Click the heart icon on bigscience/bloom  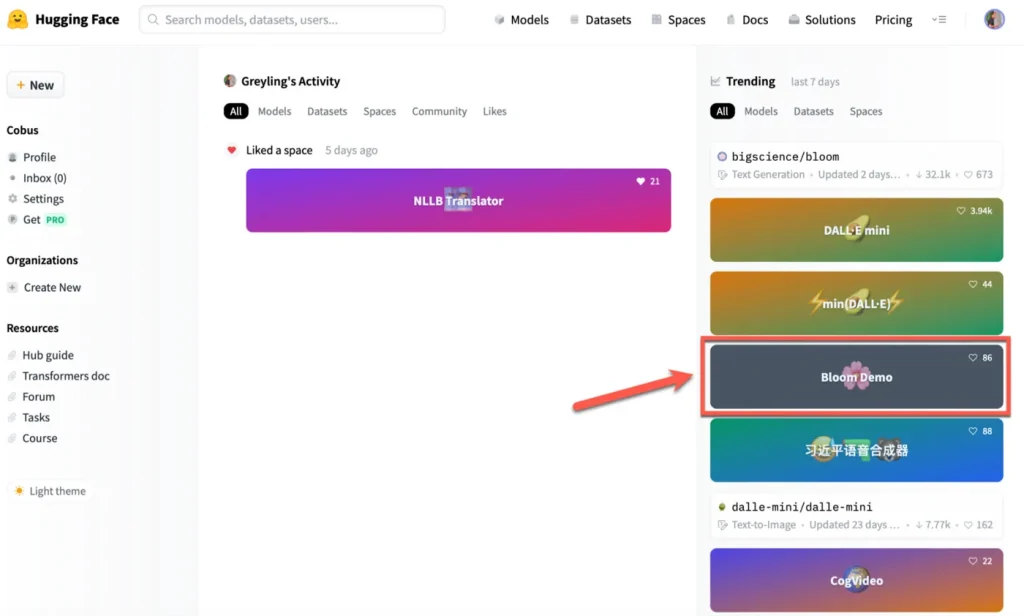[968, 174]
